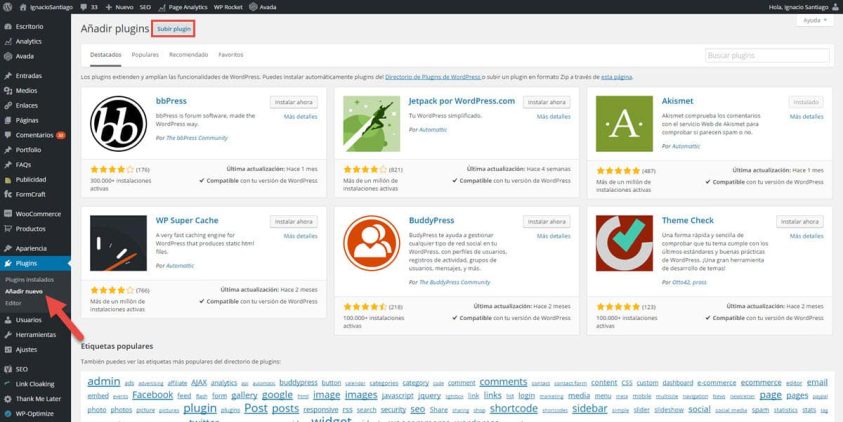Install BuddyPress with Instalar ahora
The image size is (843, 422).
547,221
